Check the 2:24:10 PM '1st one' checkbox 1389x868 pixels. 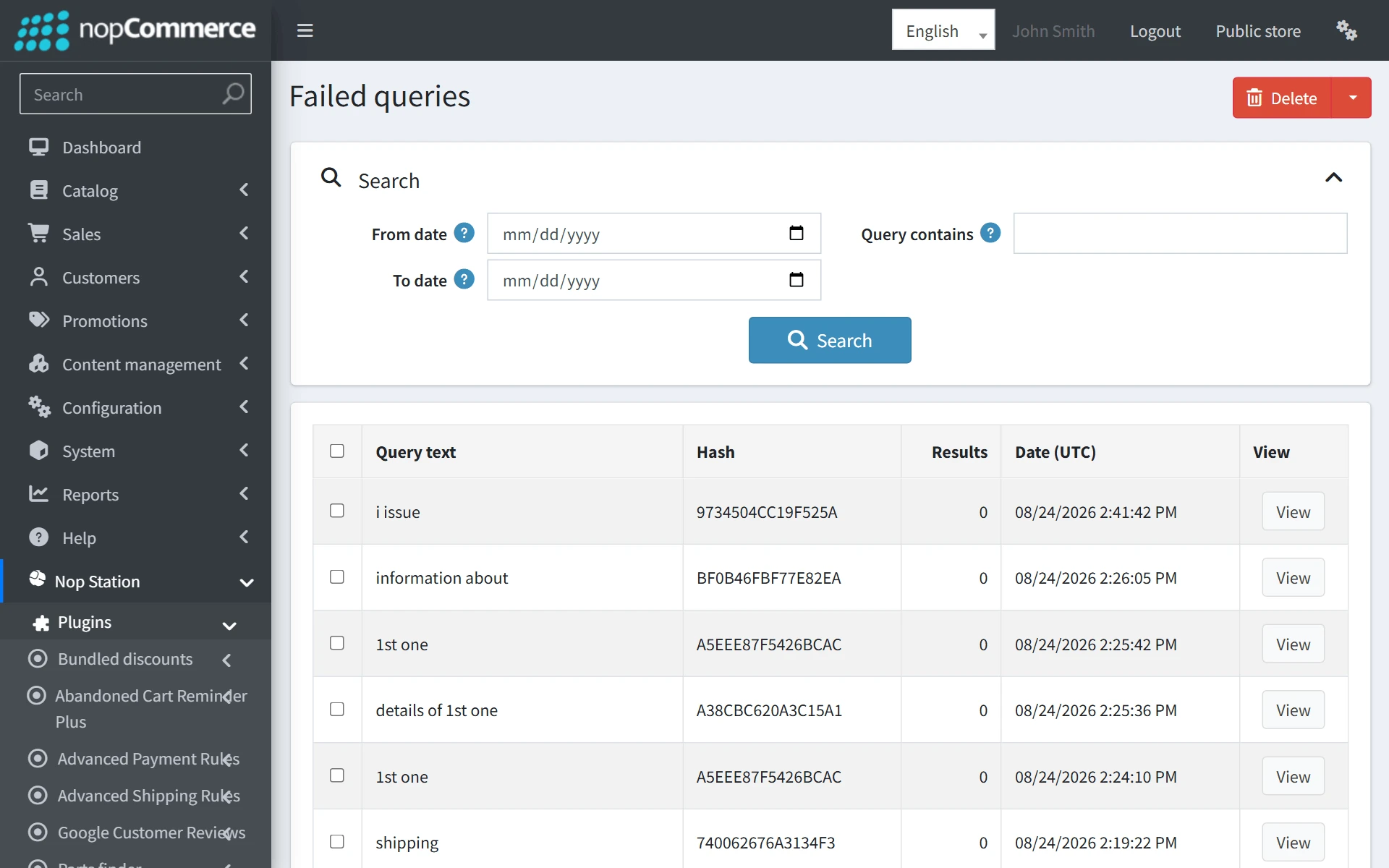[337, 775]
